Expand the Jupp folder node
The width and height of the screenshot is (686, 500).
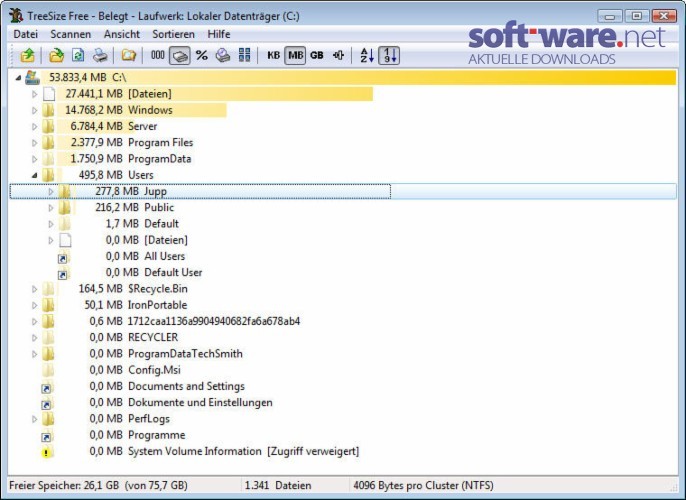[x=51, y=192]
